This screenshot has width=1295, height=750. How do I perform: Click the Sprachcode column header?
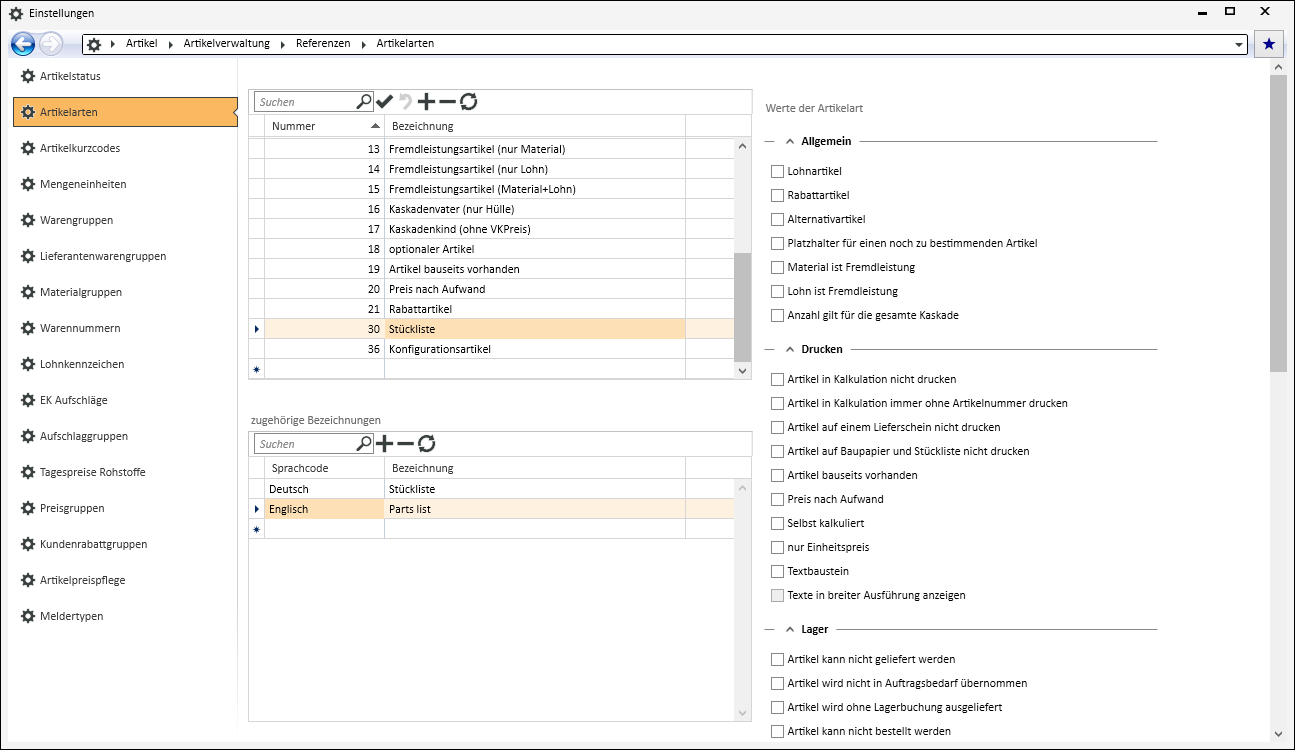pyautogui.click(x=324, y=468)
